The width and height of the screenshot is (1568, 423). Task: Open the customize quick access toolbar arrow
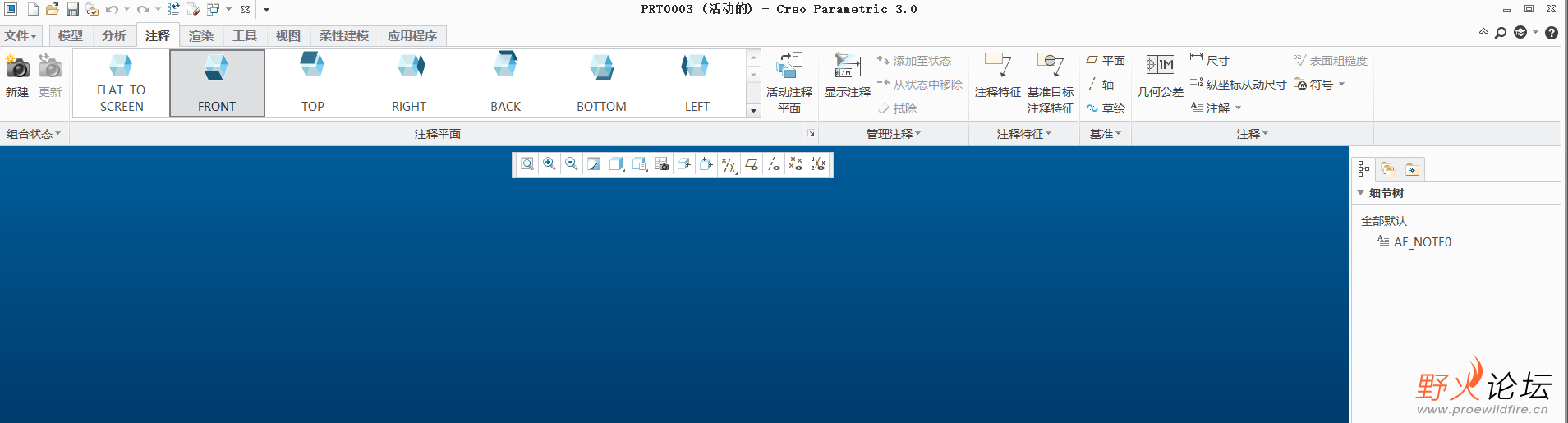tap(266, 10)
